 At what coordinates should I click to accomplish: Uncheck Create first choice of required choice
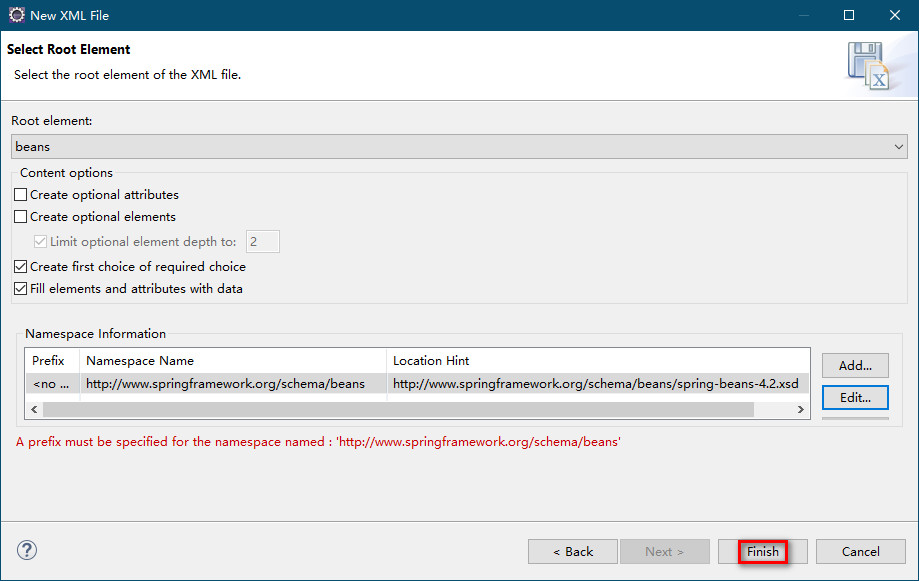coord(19,267)
